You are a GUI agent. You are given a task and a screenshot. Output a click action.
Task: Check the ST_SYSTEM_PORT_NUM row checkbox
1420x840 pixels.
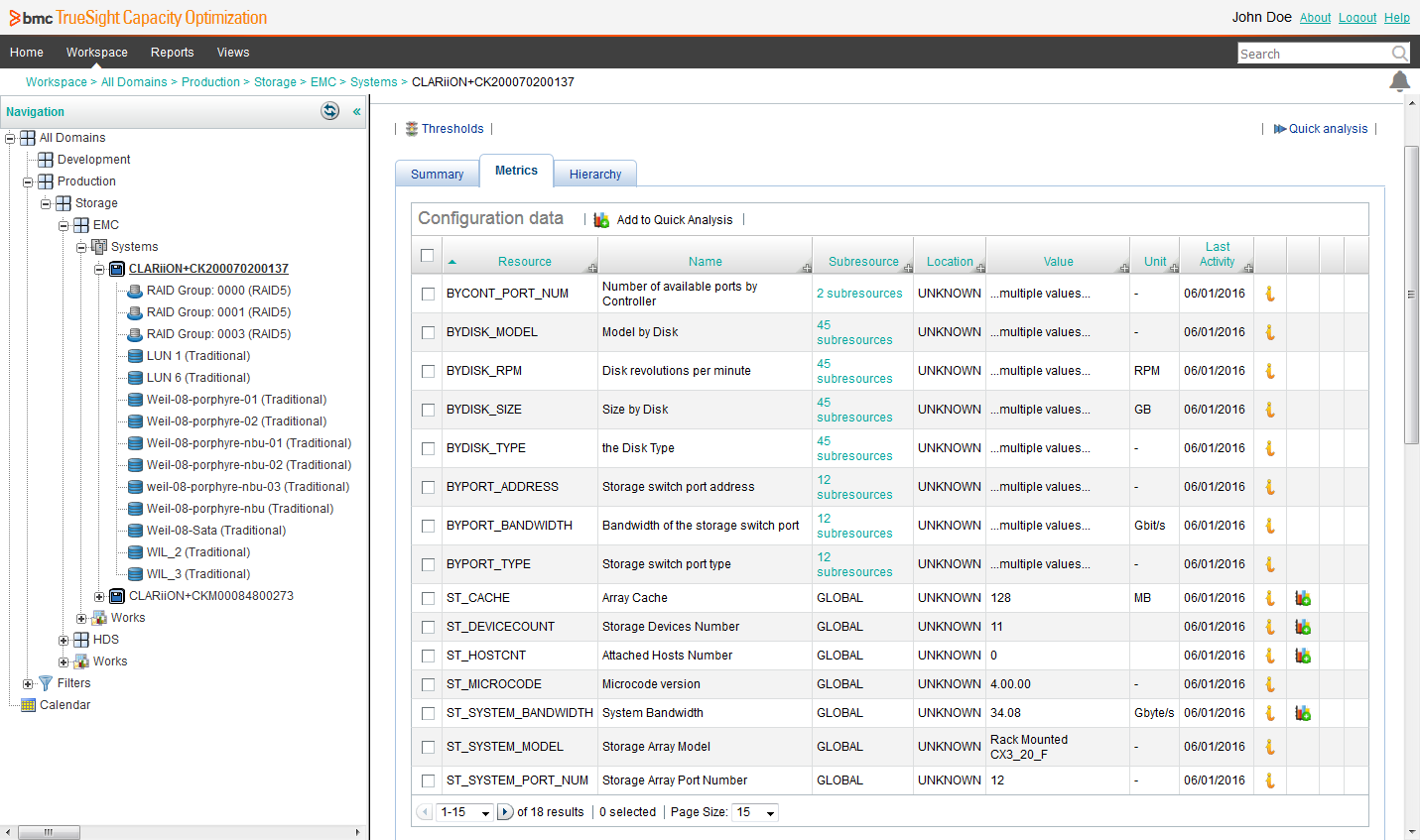coord(428,780)
